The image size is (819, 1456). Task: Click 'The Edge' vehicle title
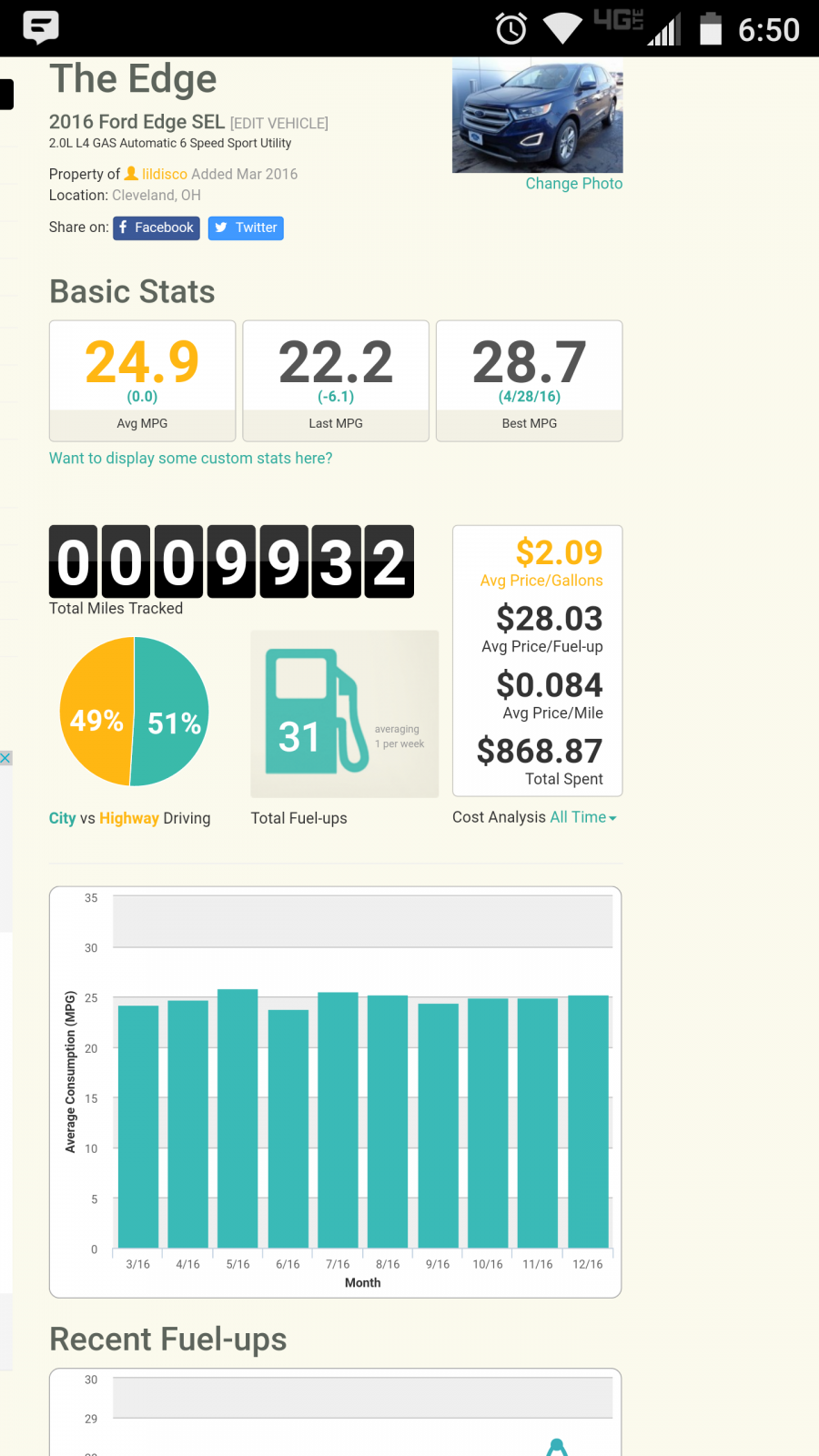(x=133, y=79)
